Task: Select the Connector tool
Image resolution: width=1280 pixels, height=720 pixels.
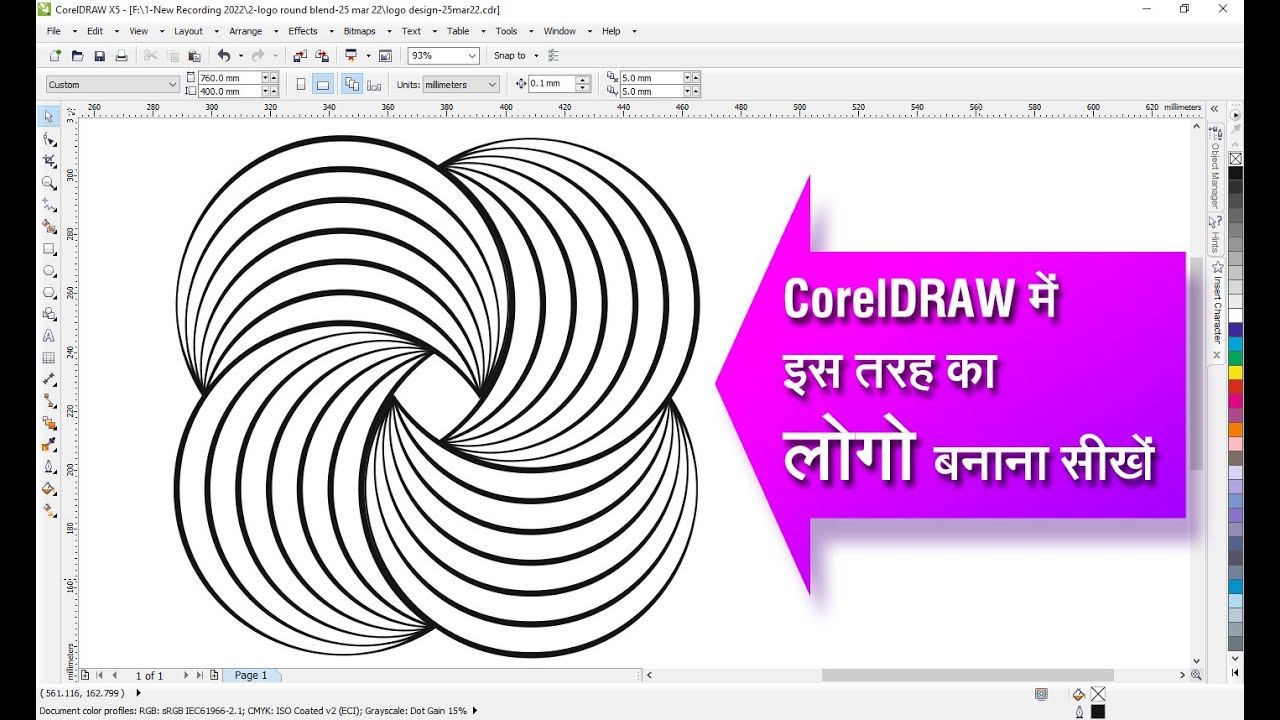Action: pos(49,401)
